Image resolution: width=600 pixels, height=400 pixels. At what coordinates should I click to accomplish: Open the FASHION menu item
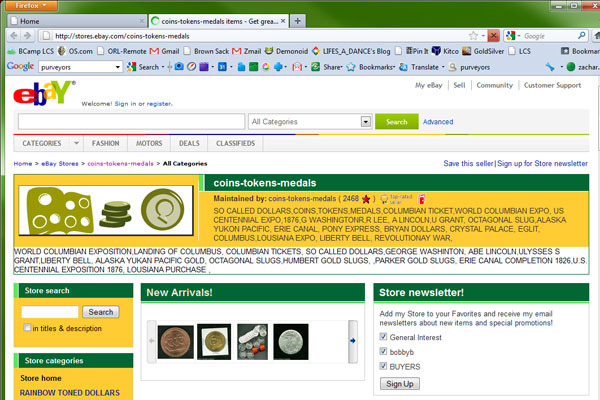coord(105,143)
